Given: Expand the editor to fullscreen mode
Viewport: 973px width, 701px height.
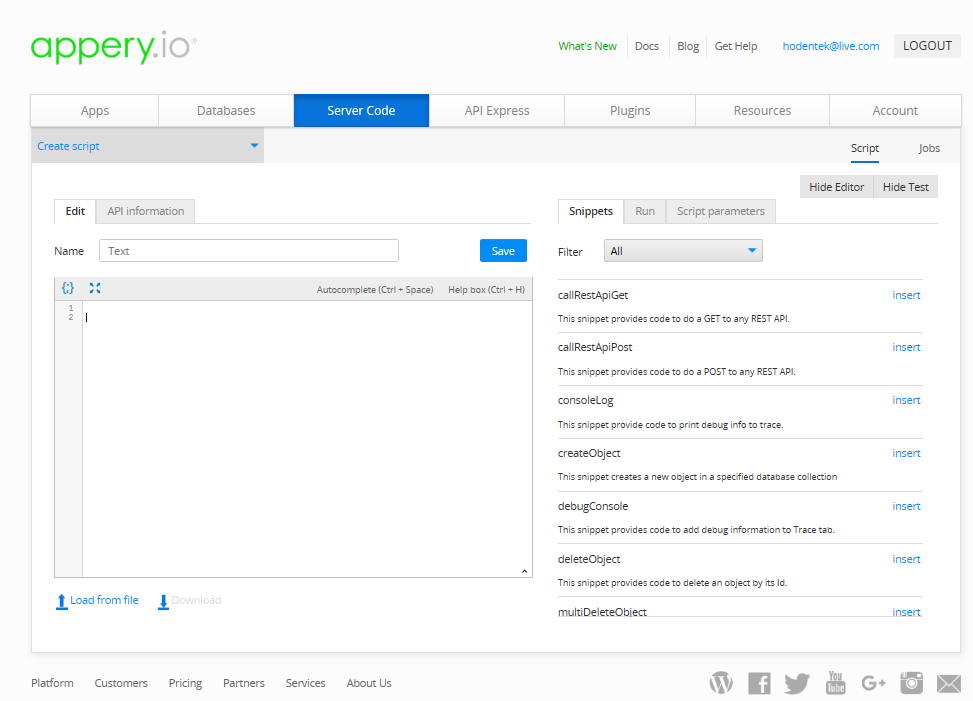Looking at the screenshot, I should 95,288.
